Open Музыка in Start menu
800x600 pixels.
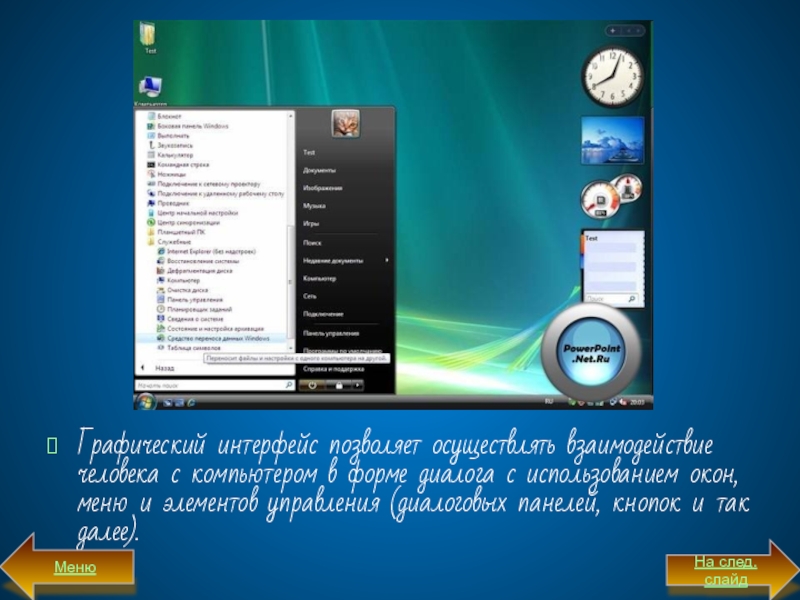click(x=314, y=206)
